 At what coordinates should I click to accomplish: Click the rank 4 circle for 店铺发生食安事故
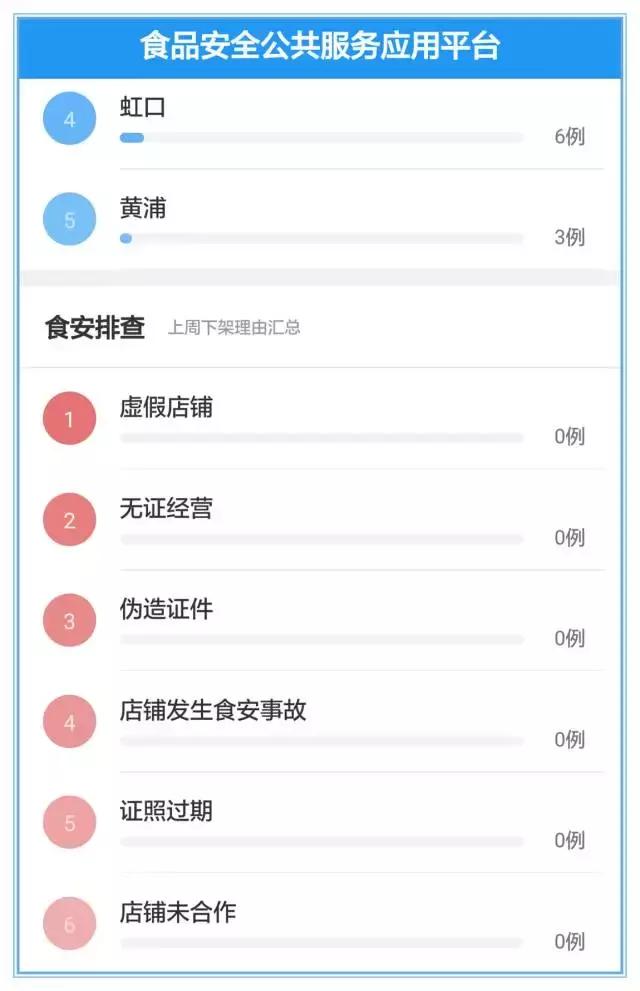coord(69,722)
